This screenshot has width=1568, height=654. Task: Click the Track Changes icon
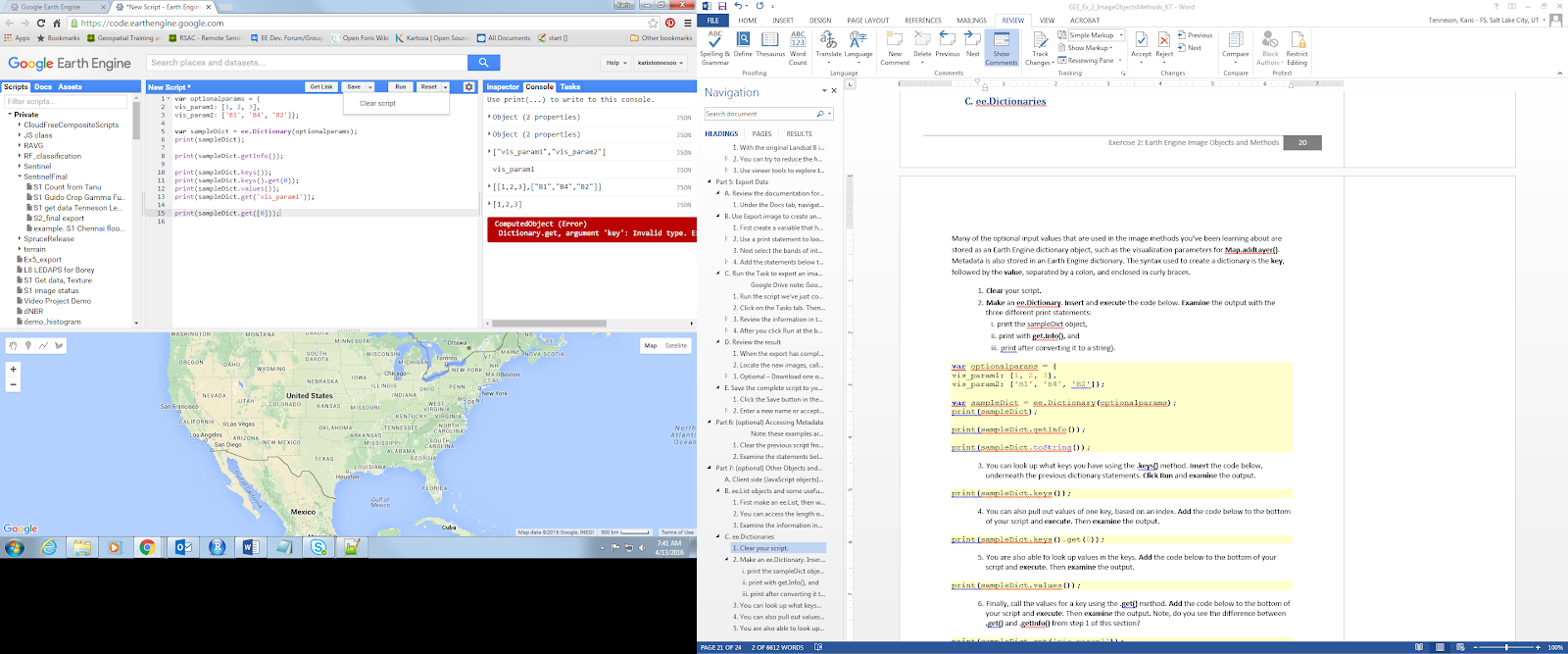1040,48
